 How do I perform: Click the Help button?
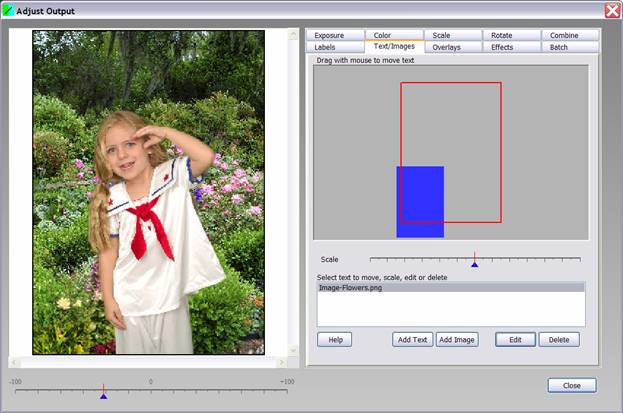335,340
